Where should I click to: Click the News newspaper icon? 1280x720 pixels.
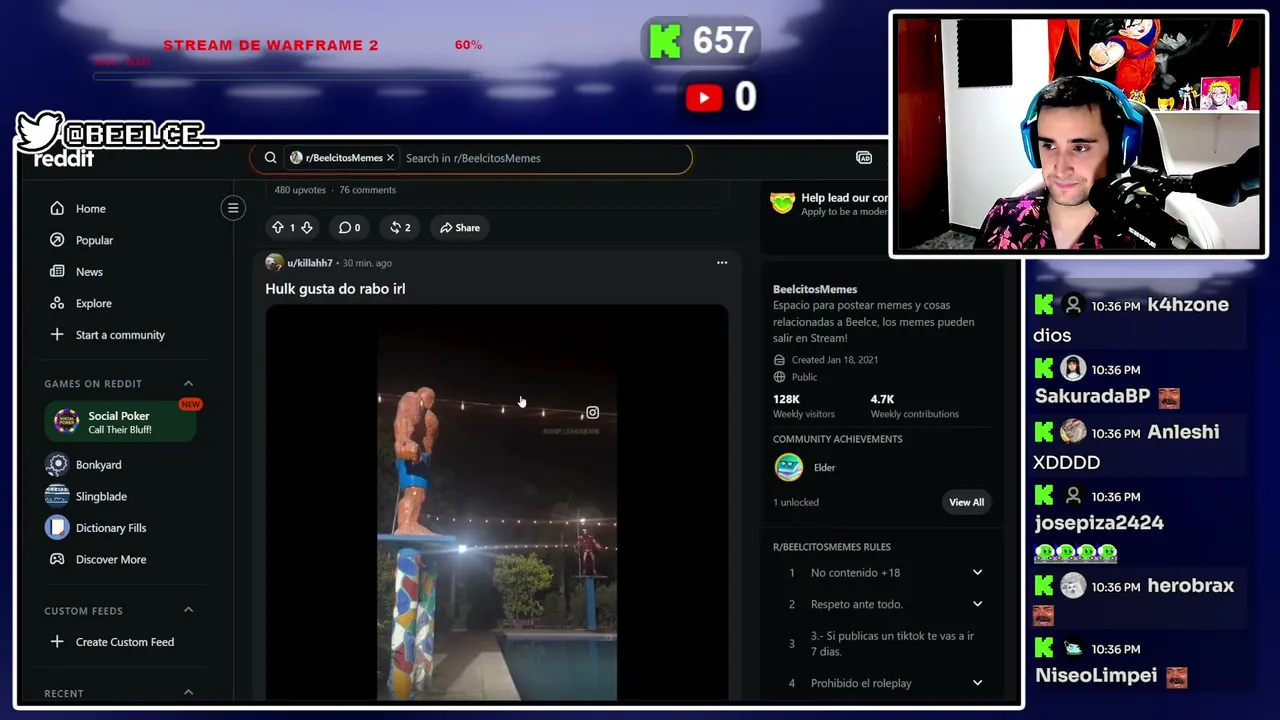coord(57,272)
